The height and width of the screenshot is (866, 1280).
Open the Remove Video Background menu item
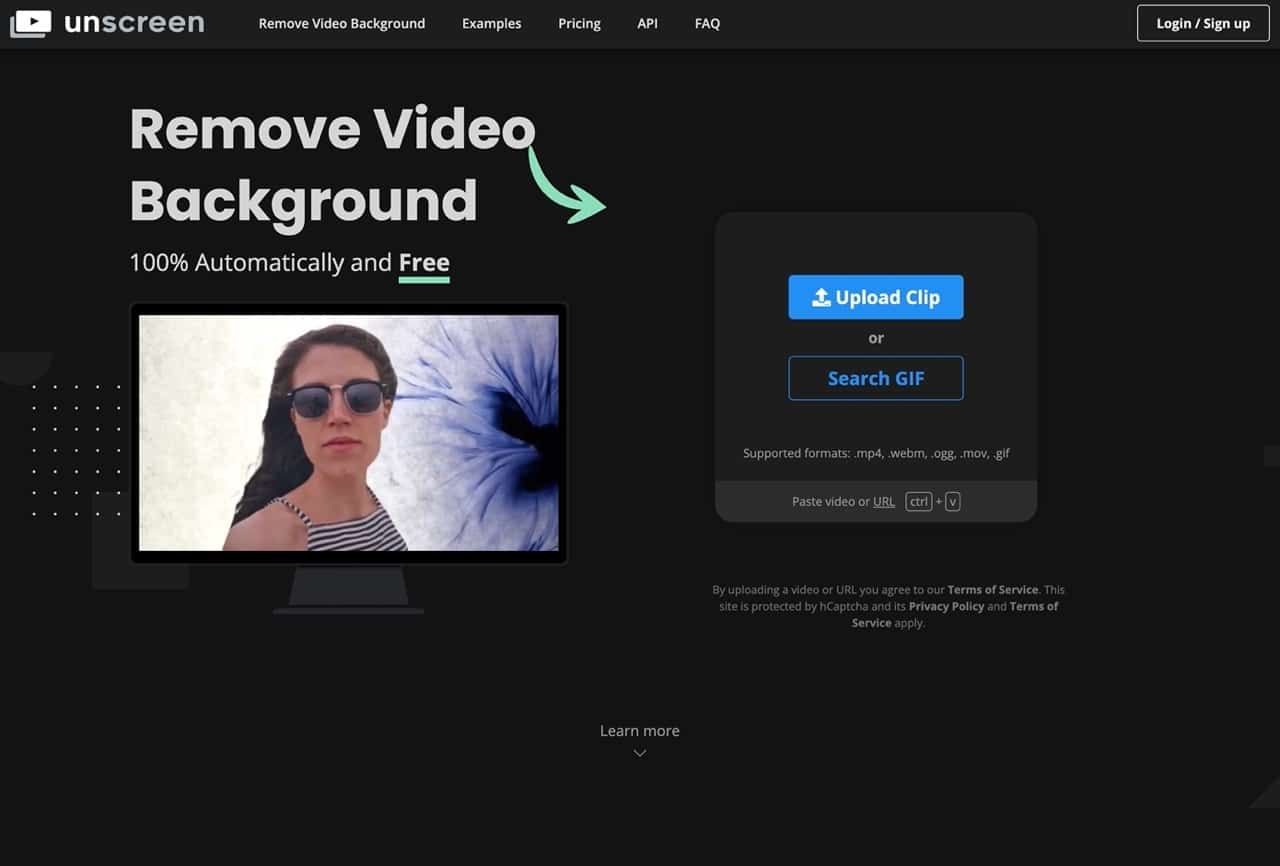coord(342,23)
